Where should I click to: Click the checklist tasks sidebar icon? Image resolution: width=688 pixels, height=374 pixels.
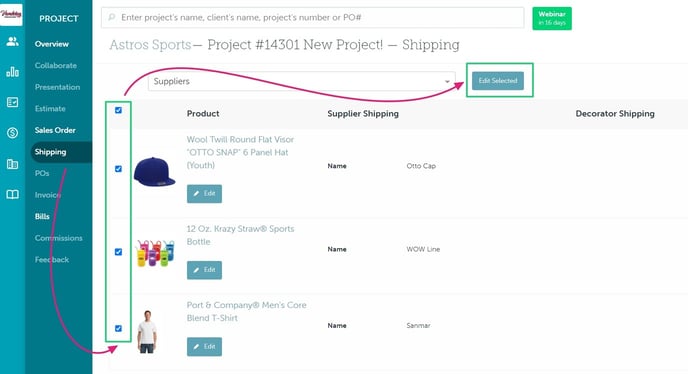[12, 102]
